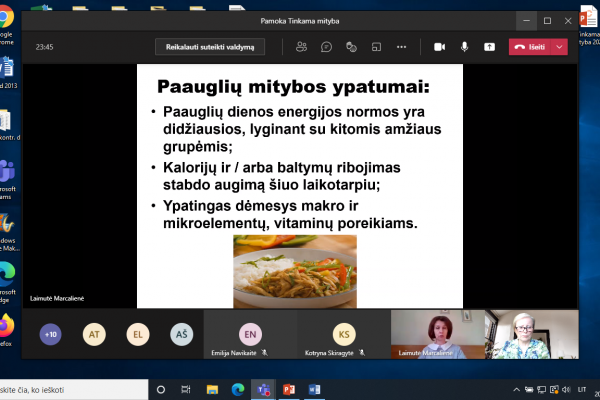Select Kotryna Skiragytė's KS avatar tile
Screen dimensions: 600x400
coord(344,334)
